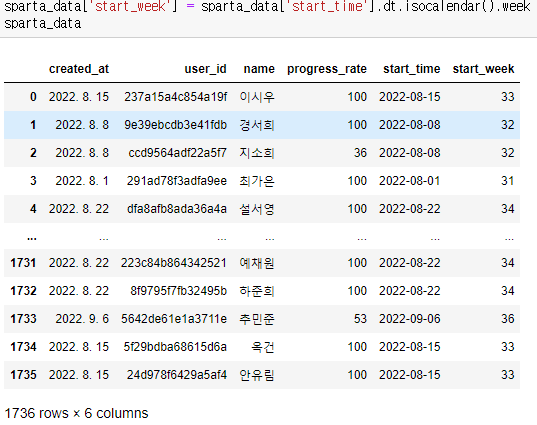Click row index 1733
Screen dimensions: 537x425
[x=23, y=319]
